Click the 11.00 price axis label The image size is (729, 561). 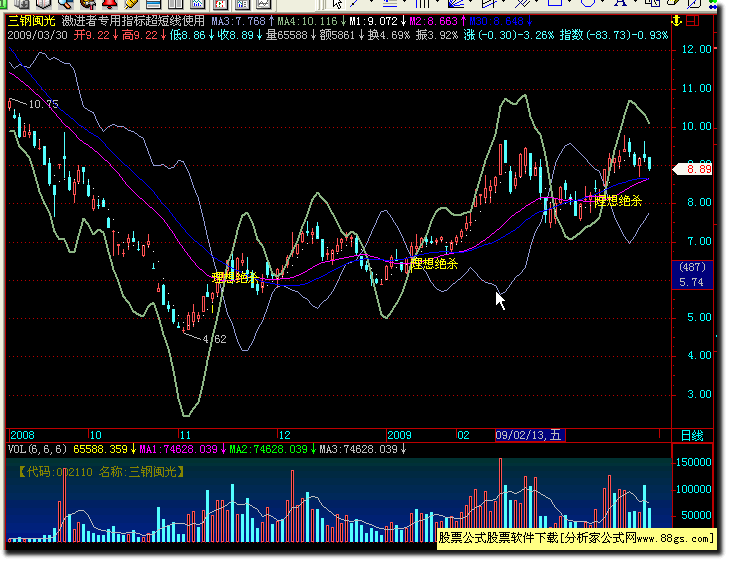click(696, 88)
